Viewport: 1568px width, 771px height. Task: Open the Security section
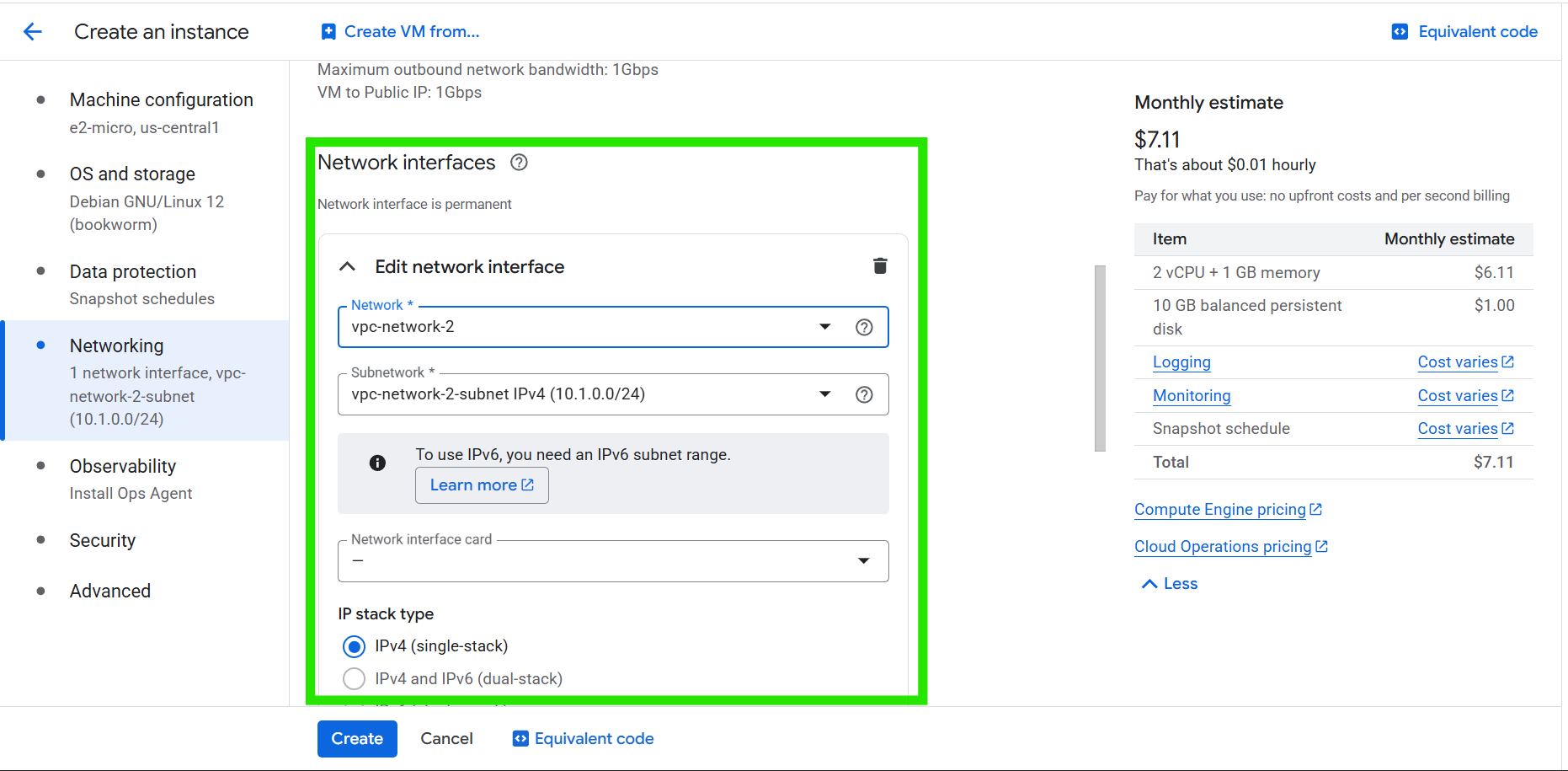point(103,541)
